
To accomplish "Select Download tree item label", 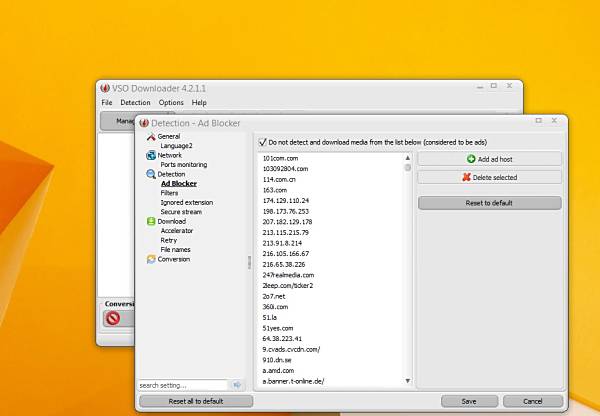I will click(172, 221).
